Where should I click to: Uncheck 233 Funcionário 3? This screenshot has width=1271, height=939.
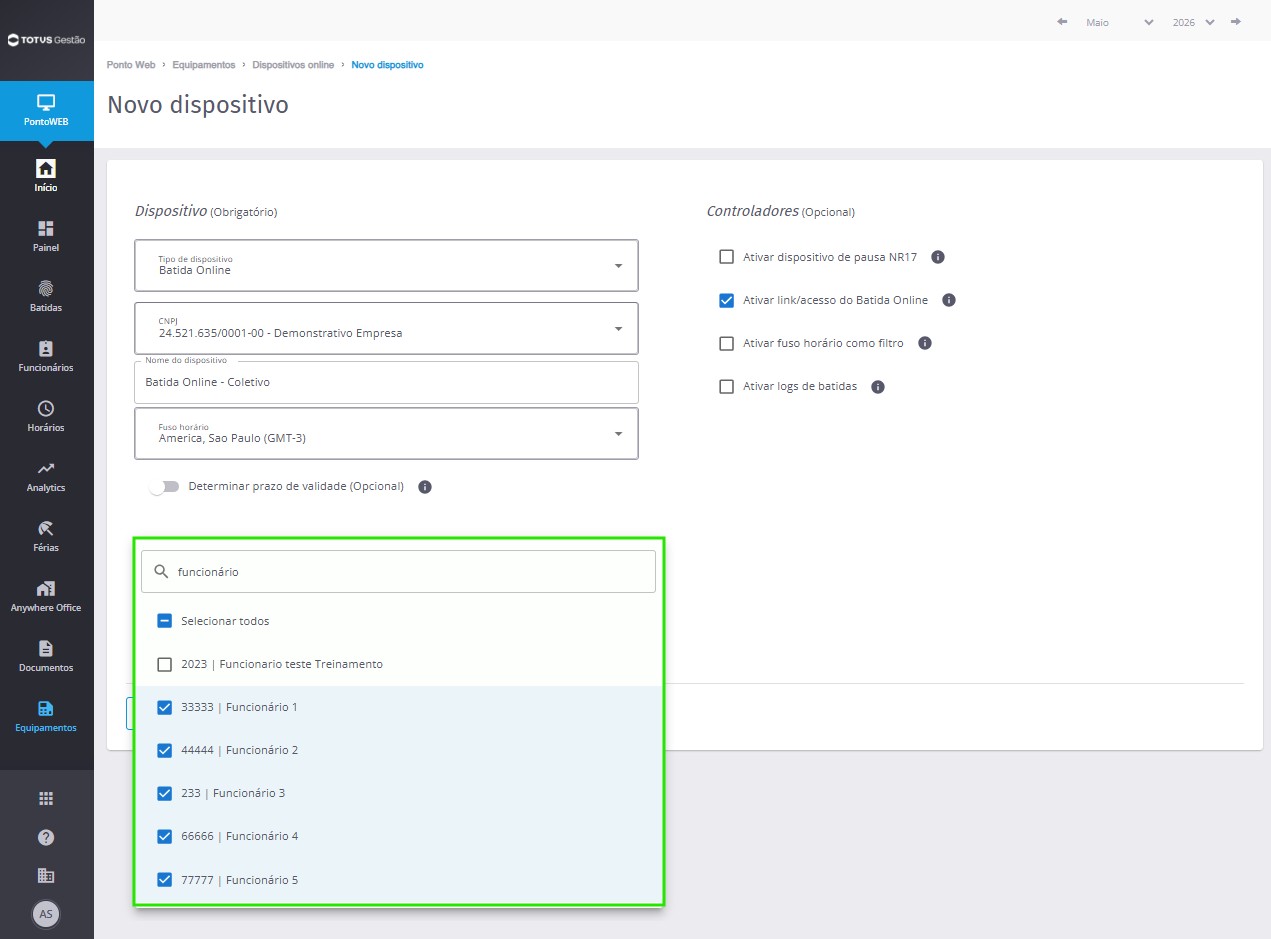pos(165,793)
